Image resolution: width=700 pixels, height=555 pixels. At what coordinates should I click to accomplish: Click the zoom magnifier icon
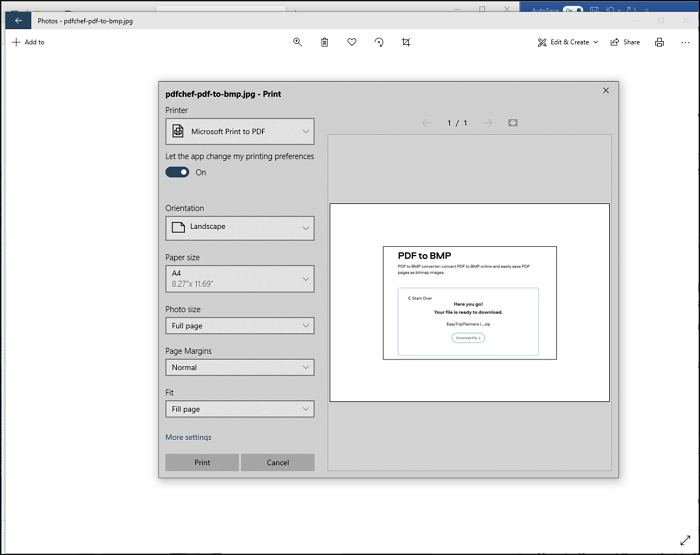click(297, 42)
